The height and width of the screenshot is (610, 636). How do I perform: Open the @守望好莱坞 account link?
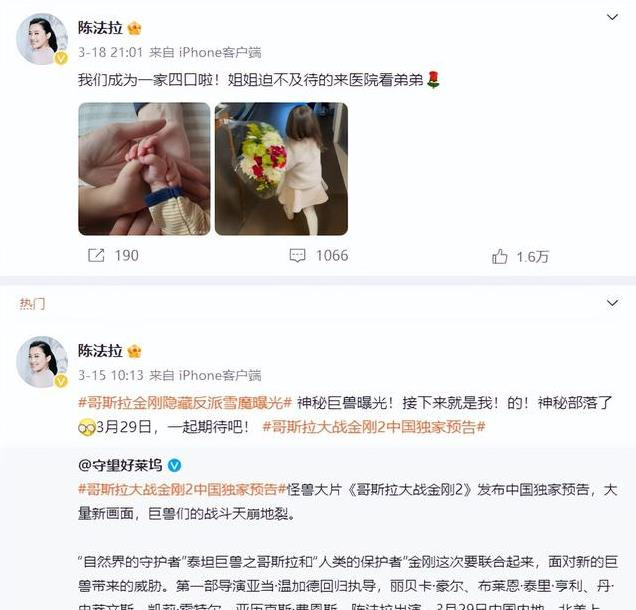tap(120, 465)
